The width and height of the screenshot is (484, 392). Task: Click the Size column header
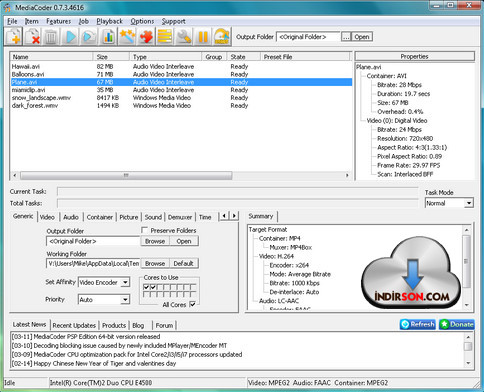click(x=111, y=57)
